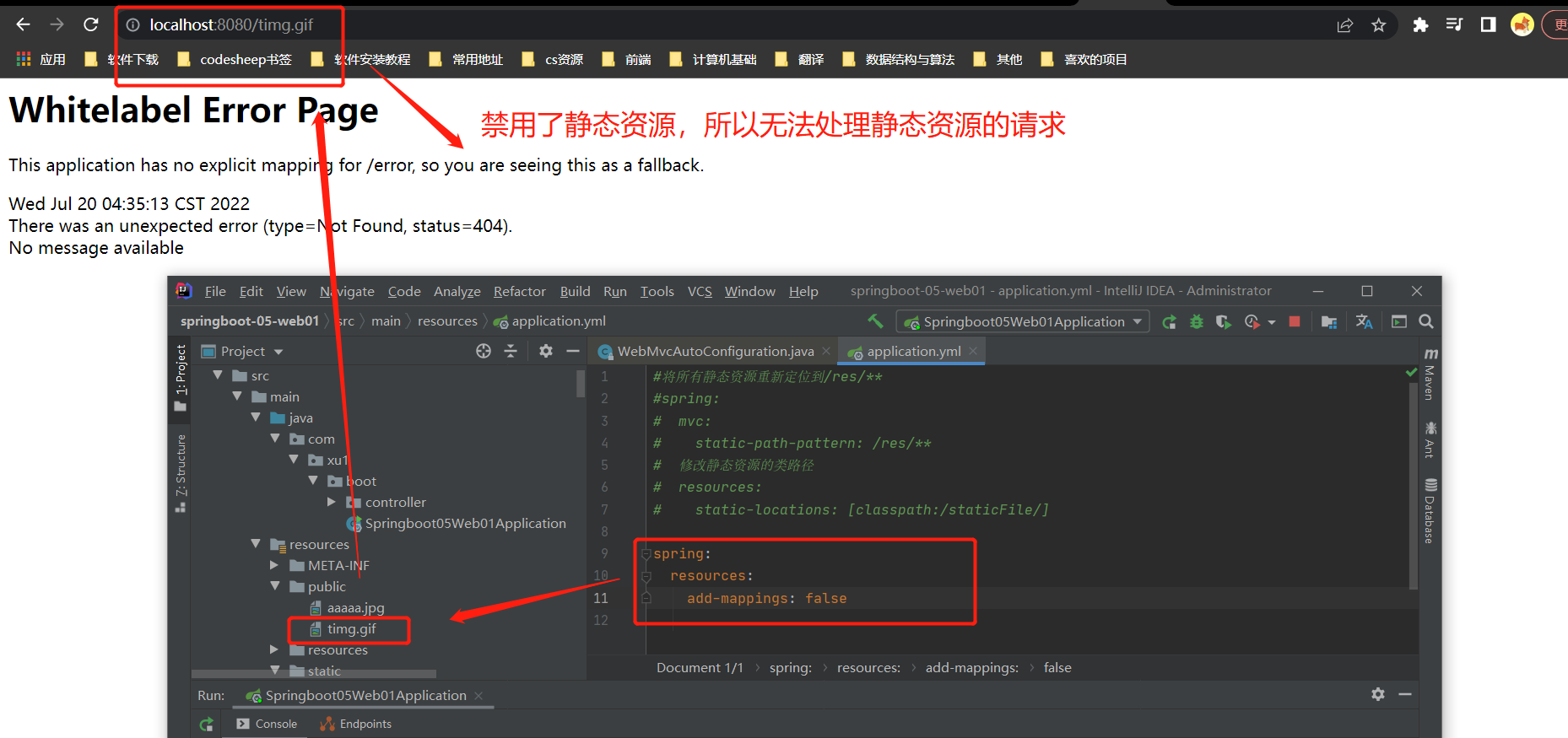Click the green Build hammer icon
Image resolution: width=1568 pixels, height=738 pixels.
[876, 321]
